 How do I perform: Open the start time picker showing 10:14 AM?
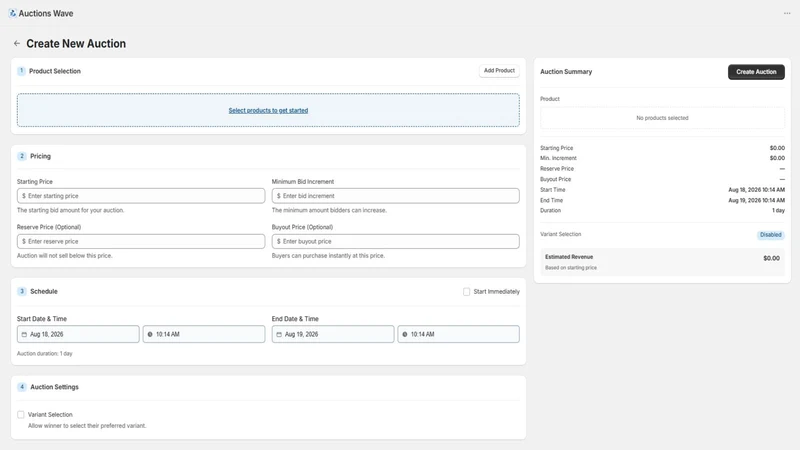[x=204, y=334]
